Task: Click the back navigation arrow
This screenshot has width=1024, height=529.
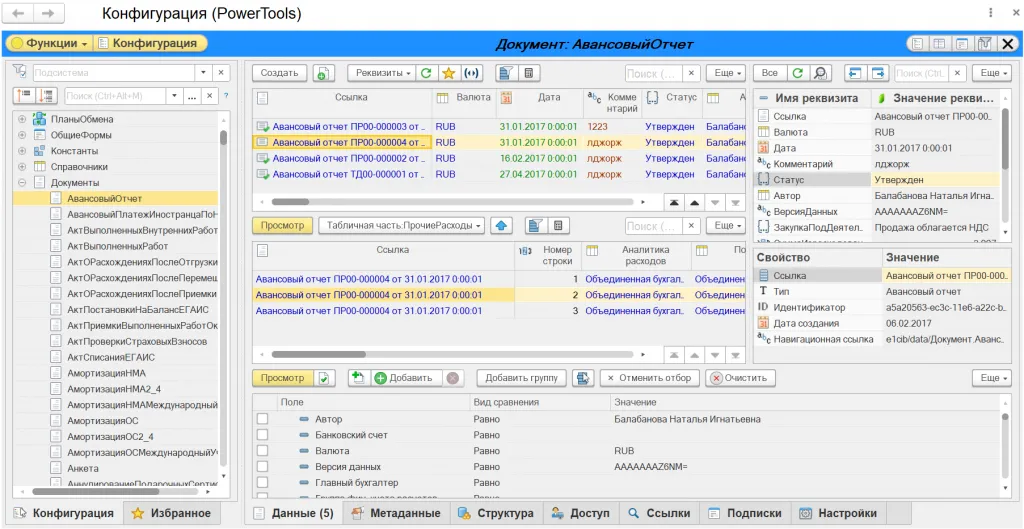Action: (x=20, y=14)
